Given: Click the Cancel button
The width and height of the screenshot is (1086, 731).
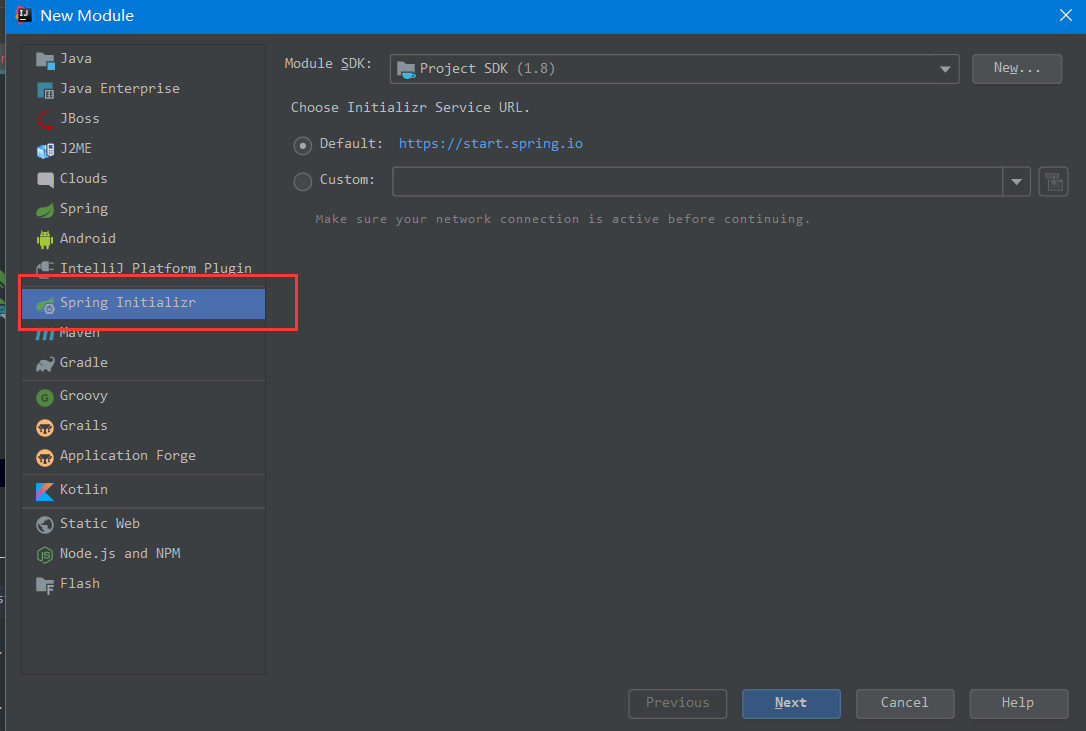Looking at the screenshot, I should (x=905, y=703).
